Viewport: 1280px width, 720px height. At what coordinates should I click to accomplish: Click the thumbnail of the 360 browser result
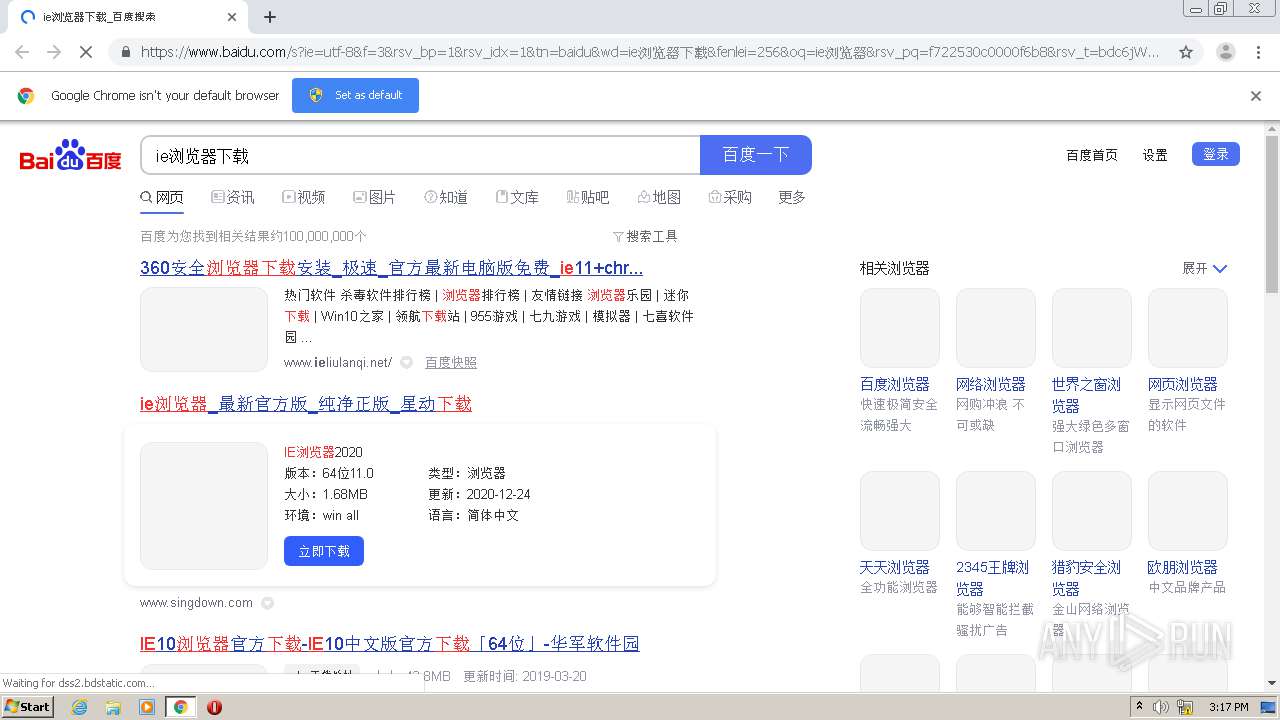pos(204,329)
